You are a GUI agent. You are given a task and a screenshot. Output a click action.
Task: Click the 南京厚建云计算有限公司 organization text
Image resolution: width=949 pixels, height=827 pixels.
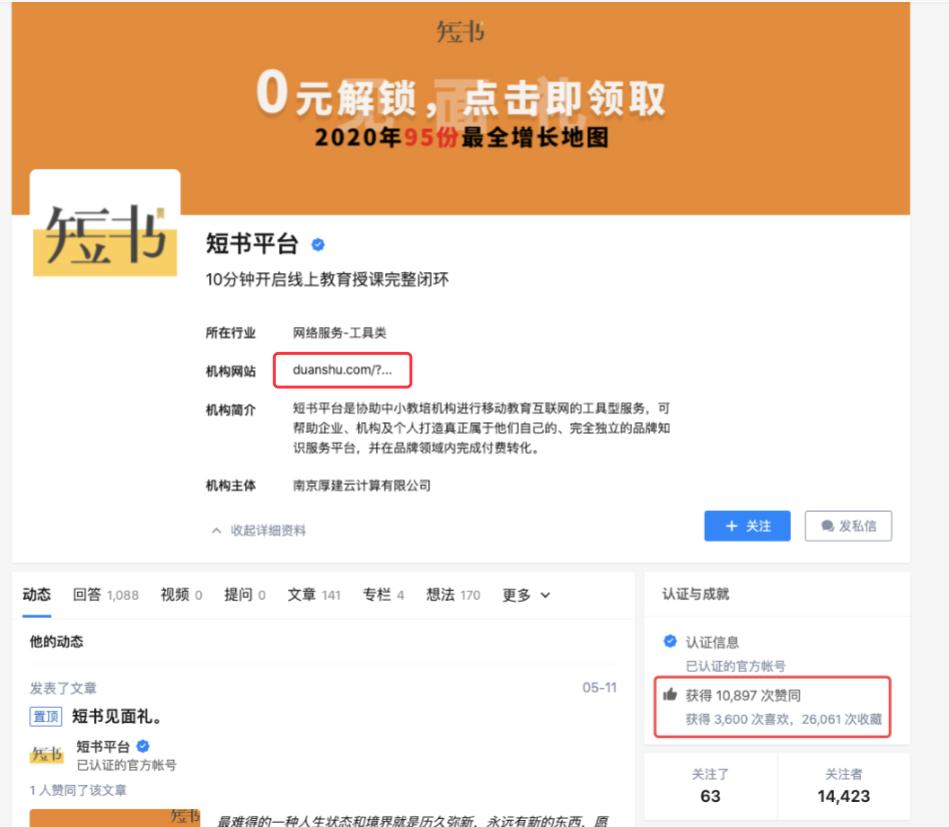pyautogui.click(x=361, y=486)
